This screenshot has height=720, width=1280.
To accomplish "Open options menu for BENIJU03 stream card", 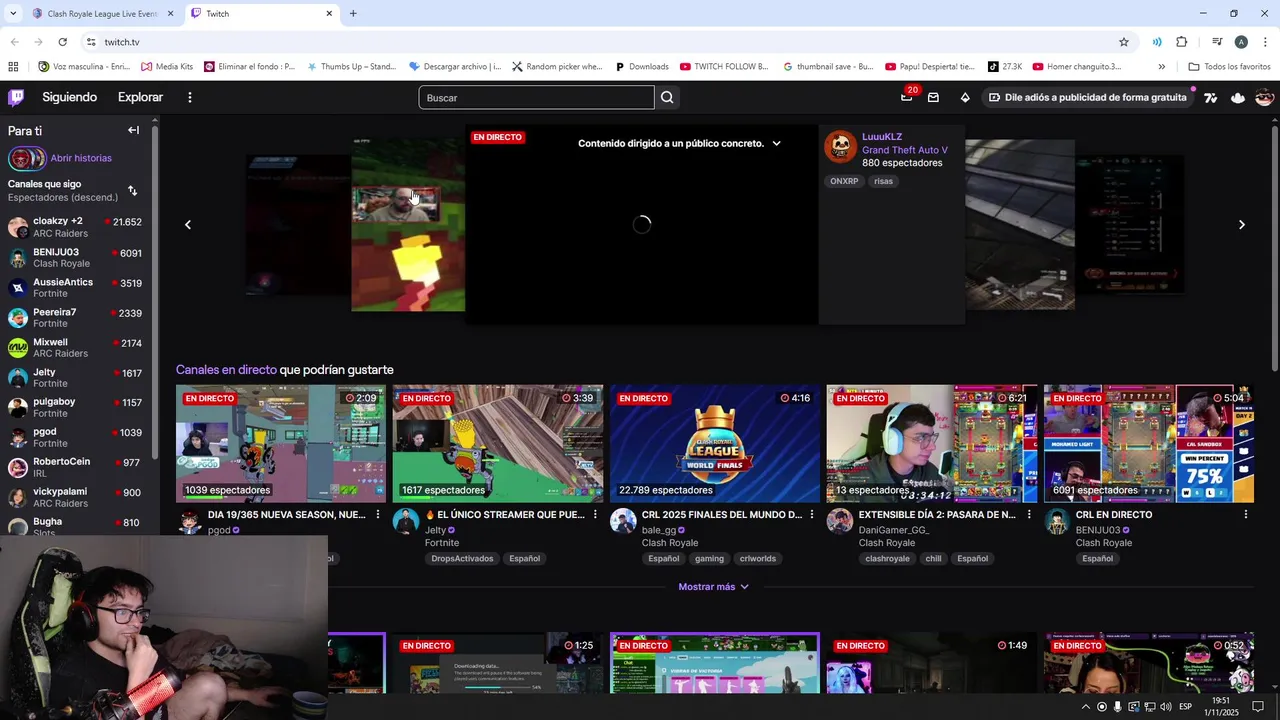I will point(1245,514).
